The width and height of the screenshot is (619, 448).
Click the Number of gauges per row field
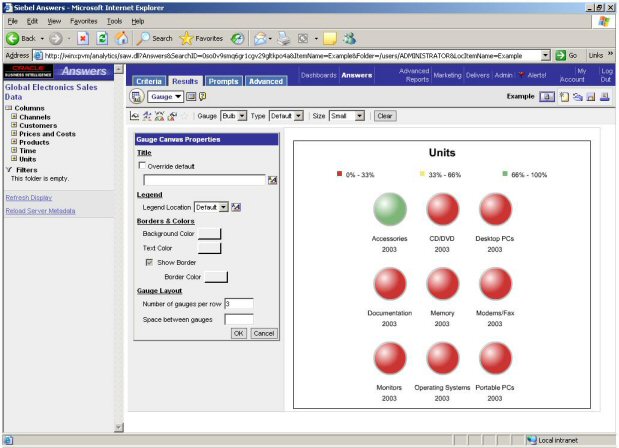pyautogui.click(x=239, y=304)
